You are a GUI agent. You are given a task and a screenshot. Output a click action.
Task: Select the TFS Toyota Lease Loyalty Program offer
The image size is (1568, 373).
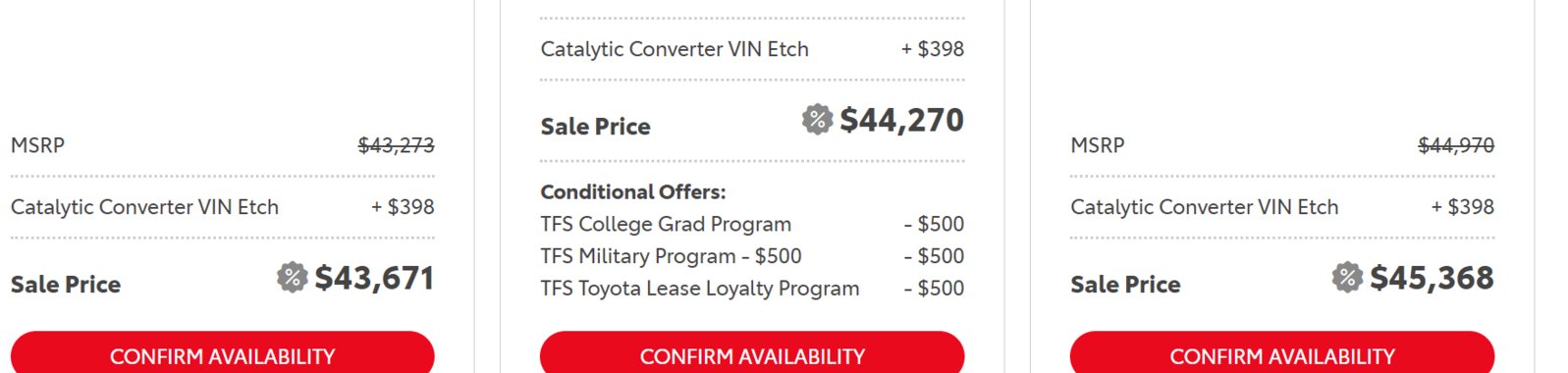[x=700, y=289]
